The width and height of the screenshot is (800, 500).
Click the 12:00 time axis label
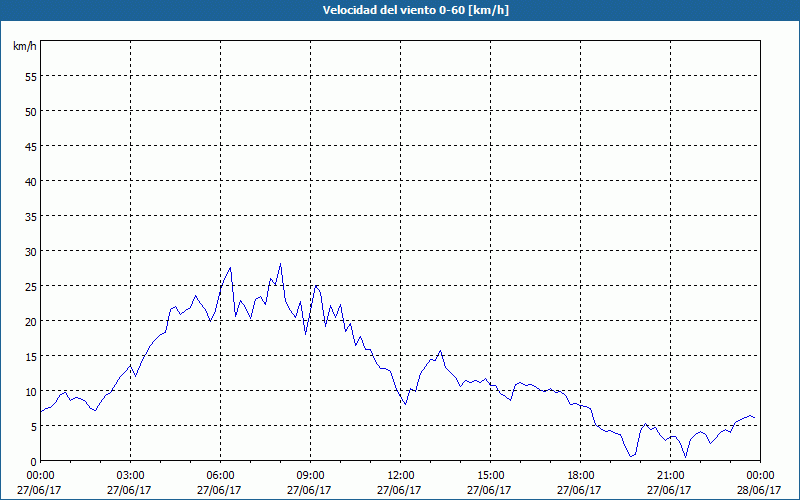[401, 476]
